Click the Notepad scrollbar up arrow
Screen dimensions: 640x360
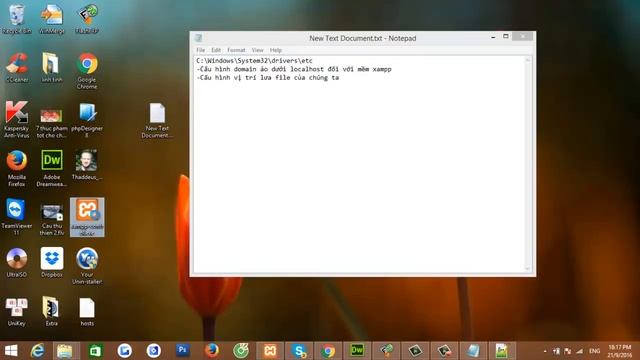pyautogui.click(x=527, y=60)
